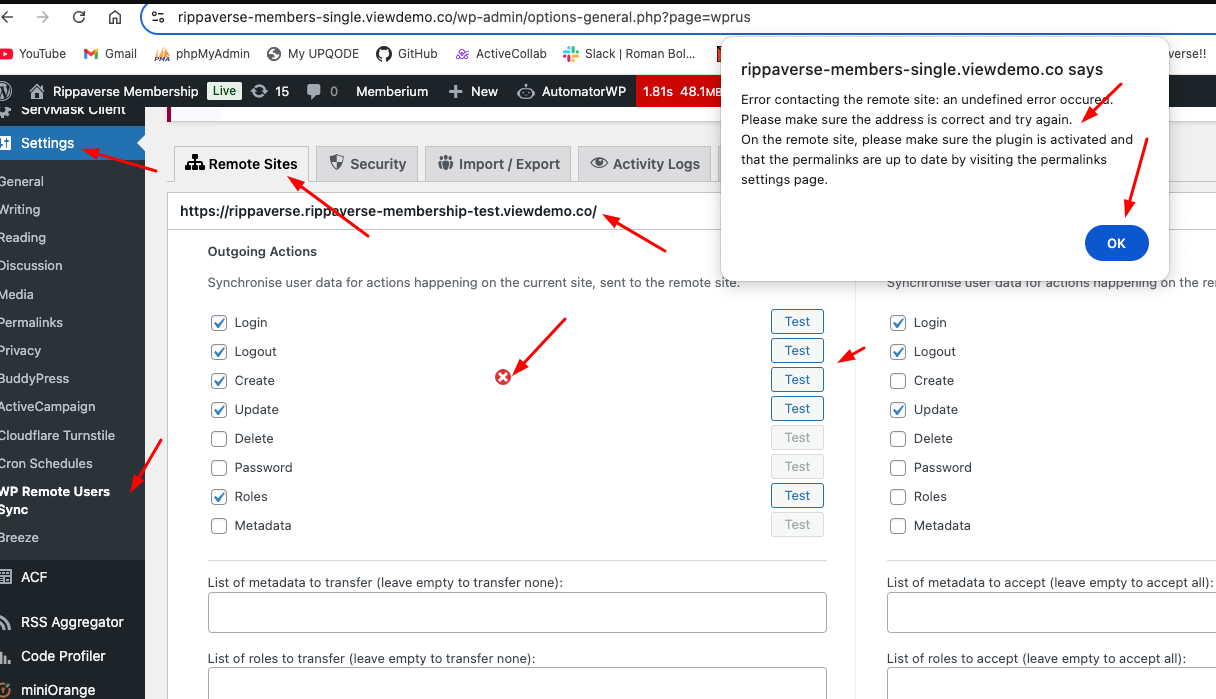Open the My UPQODE bookmark
1216x699 pixels.
[x=313, y=54]
